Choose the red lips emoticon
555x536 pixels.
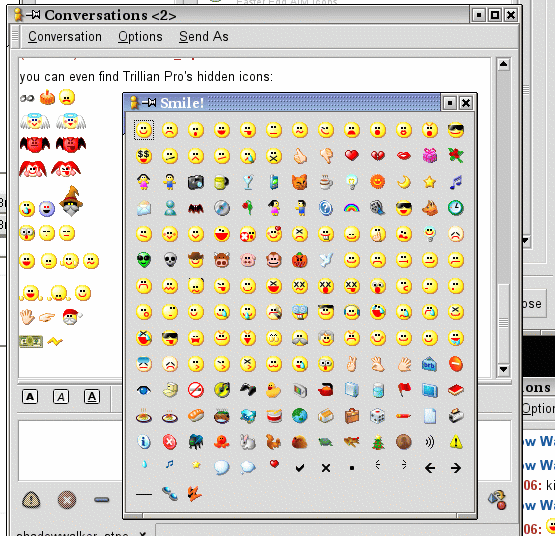tap(404, 156)
